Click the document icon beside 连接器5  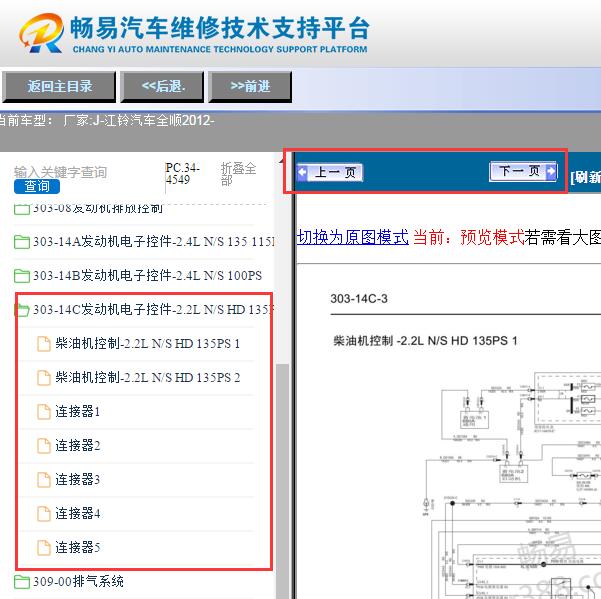pyautogui.click(x=44, y=548)
